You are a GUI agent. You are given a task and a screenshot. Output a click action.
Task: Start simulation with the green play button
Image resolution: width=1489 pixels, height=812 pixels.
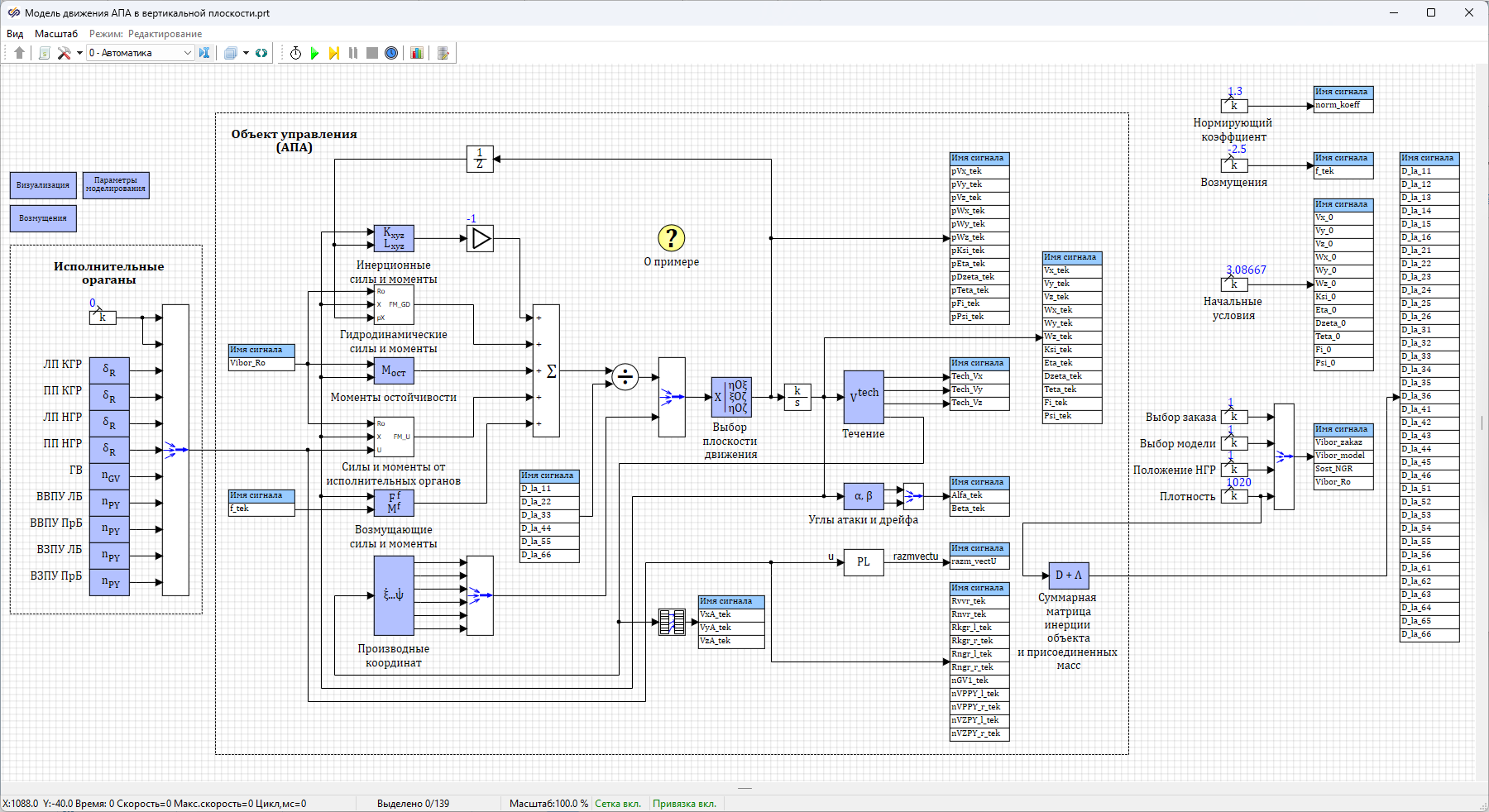(314, 53)
